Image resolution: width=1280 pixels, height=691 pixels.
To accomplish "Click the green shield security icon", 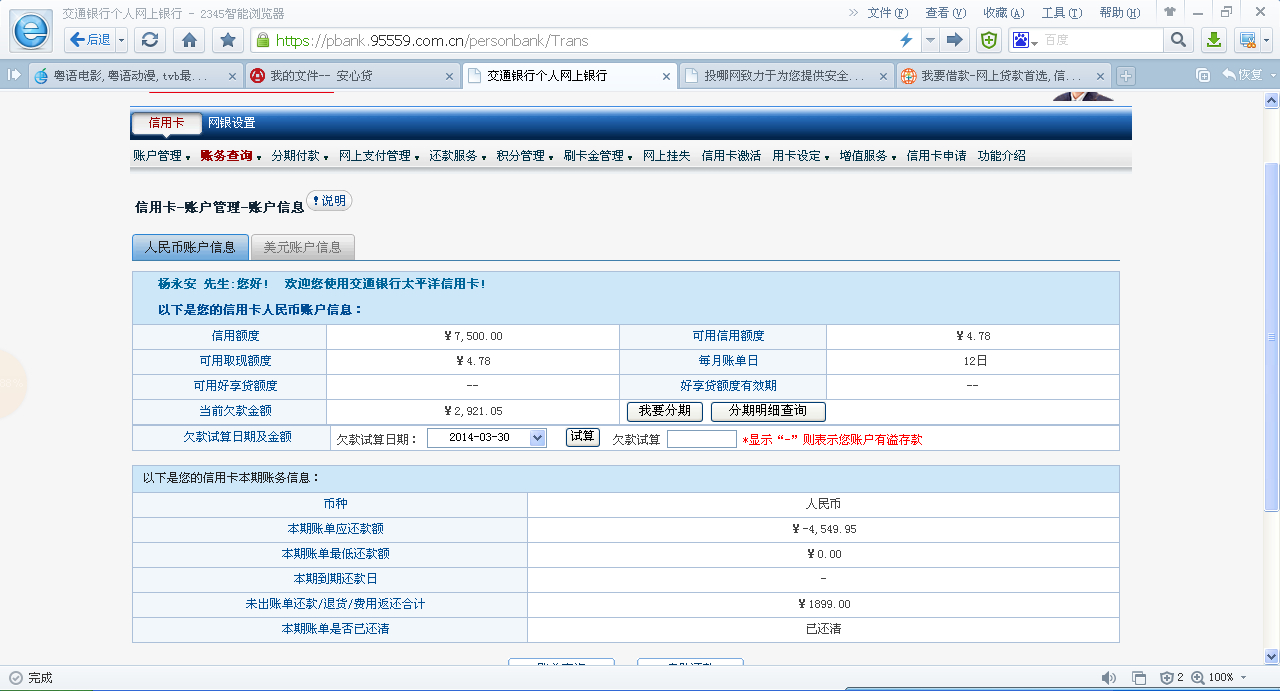I will 988,40.
